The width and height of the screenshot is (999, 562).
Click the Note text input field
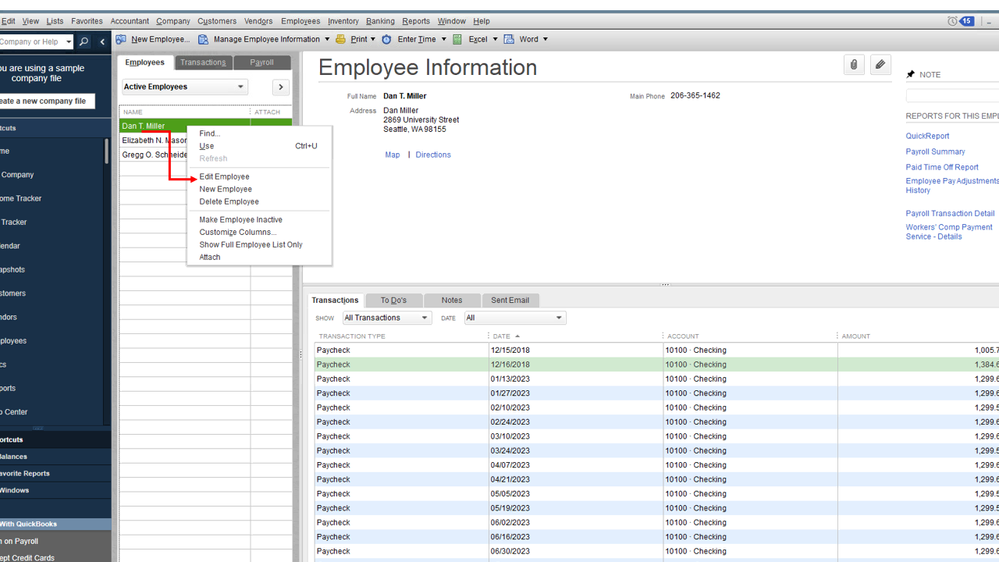point(952,95)
